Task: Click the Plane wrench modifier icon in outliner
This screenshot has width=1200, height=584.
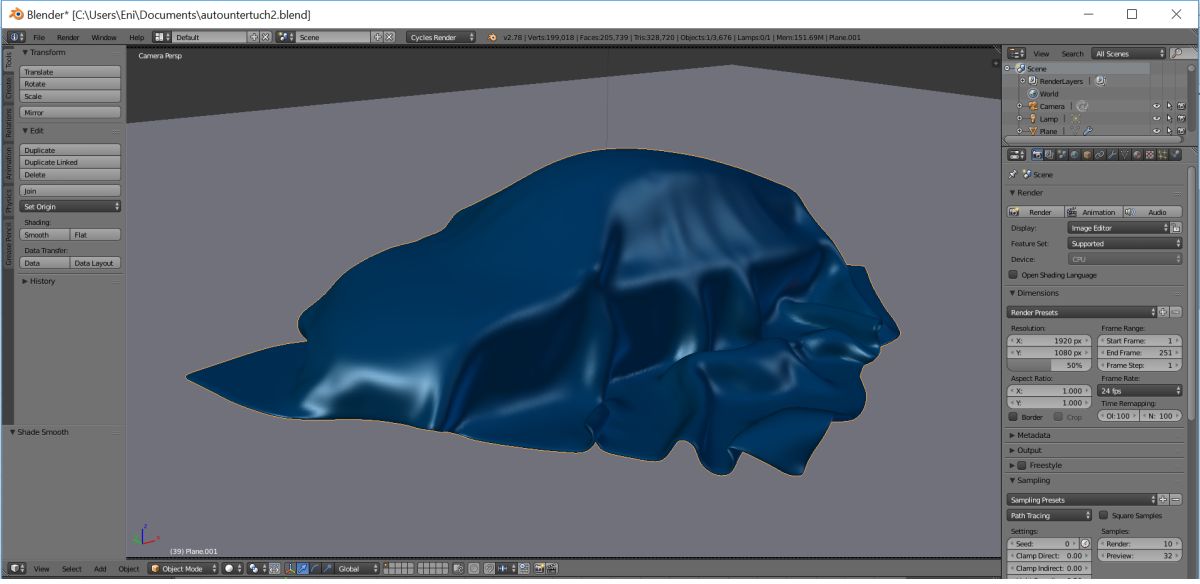Action: [x=1088, y=131]
